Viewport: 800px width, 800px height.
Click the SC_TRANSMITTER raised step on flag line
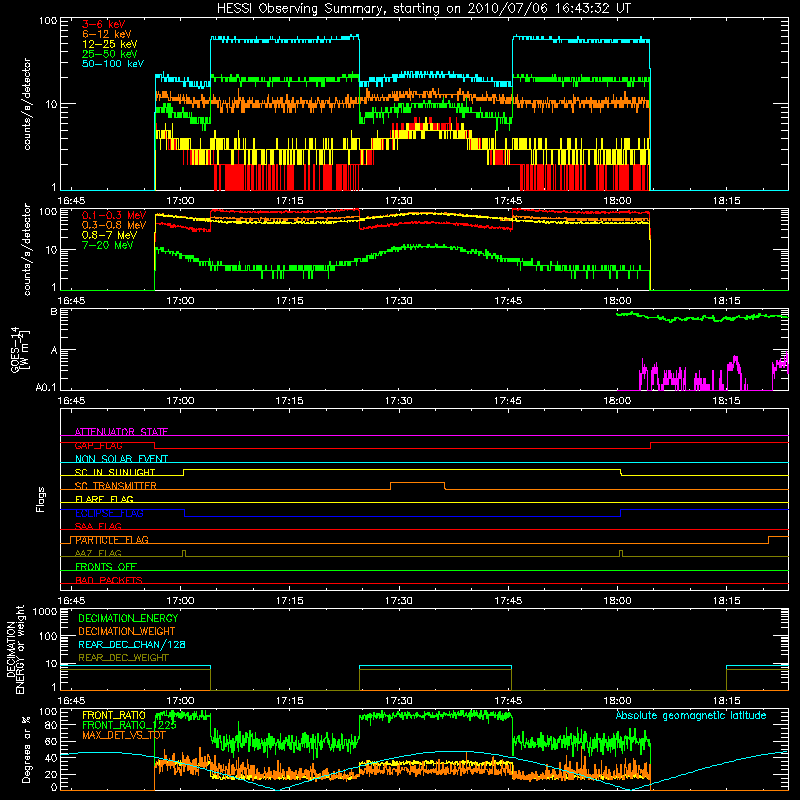[x=417, y=483]
